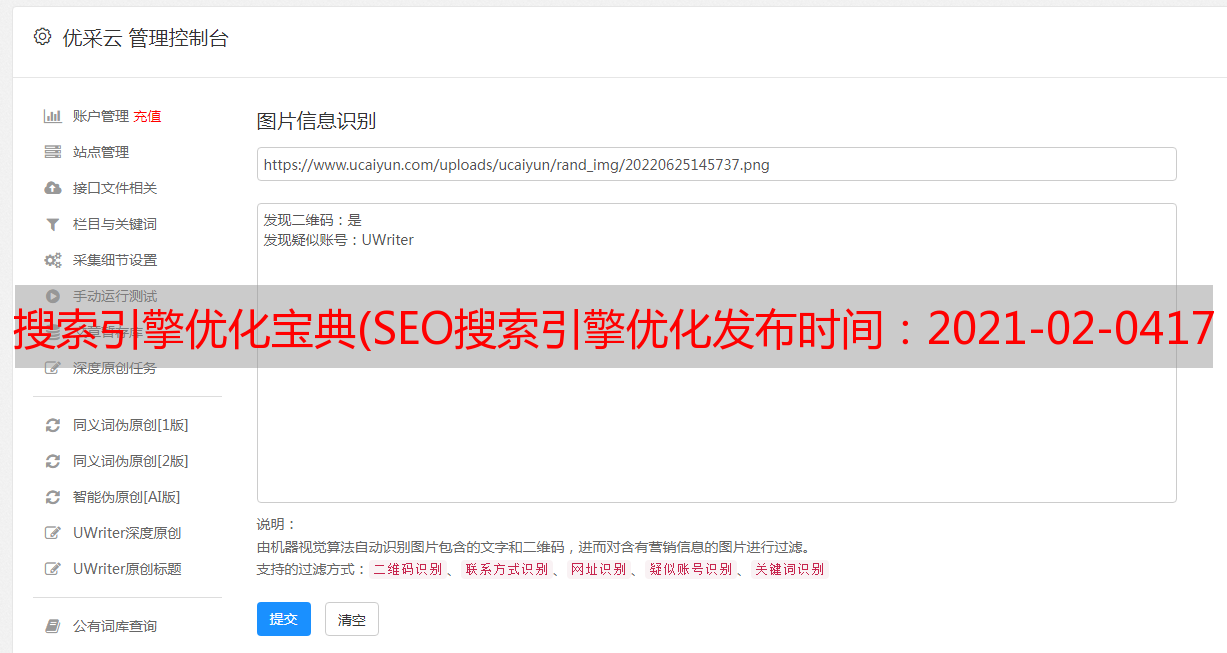Image resolution: width=1227 pixels, height=653 pixels.
Task: Click inside the recognition result text area
Action: 716,352
